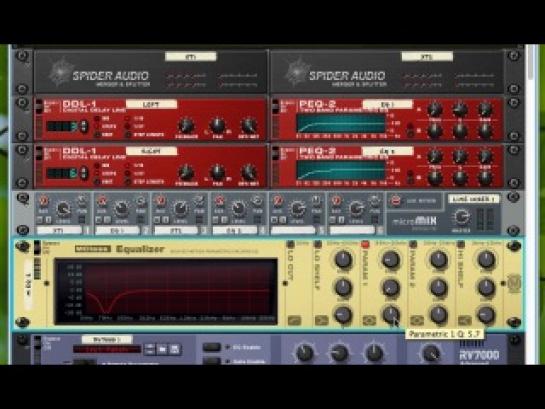The width and height of the screenshot is (545, 409).
Task: Click the left Spider Audio device name label
Action: (x=190, y=56)
